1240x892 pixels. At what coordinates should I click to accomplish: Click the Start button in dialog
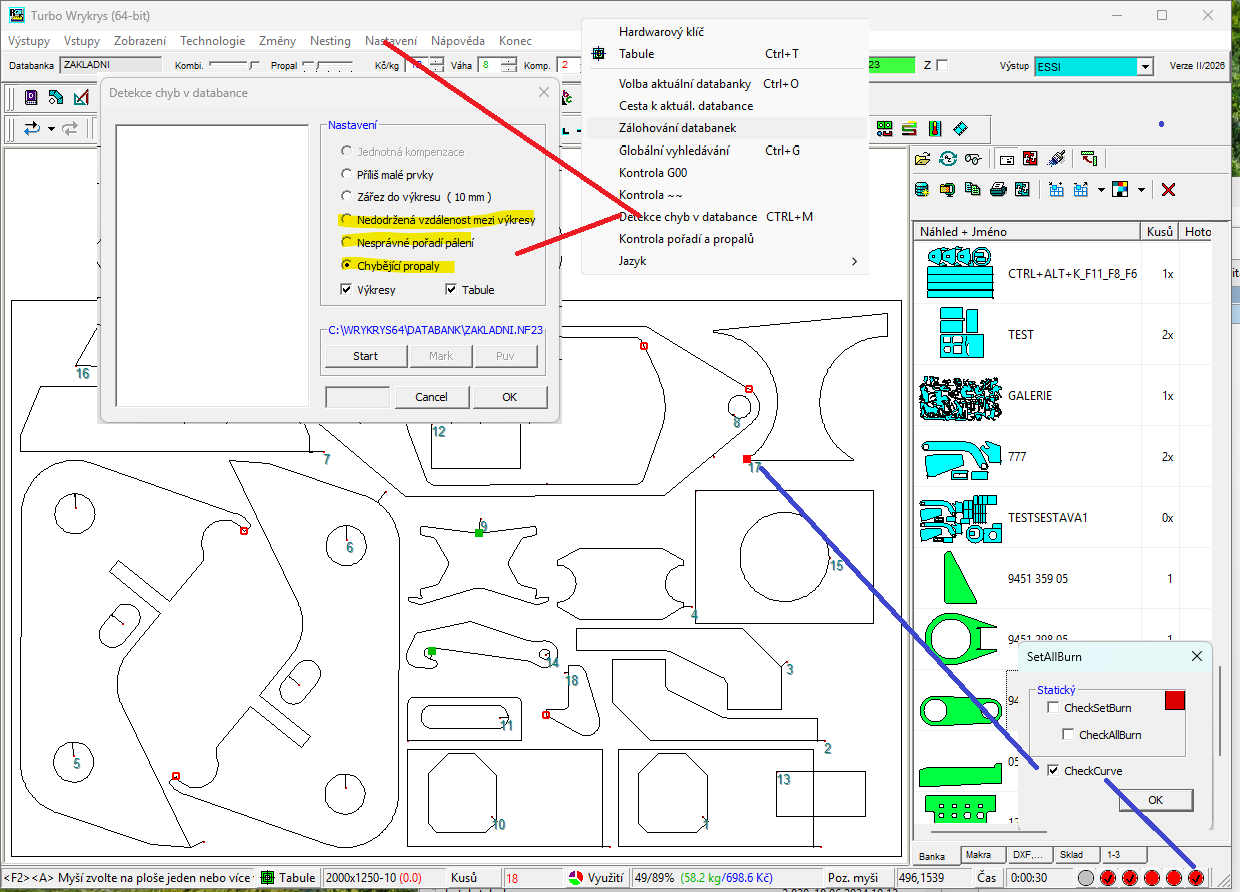(366, 356)
